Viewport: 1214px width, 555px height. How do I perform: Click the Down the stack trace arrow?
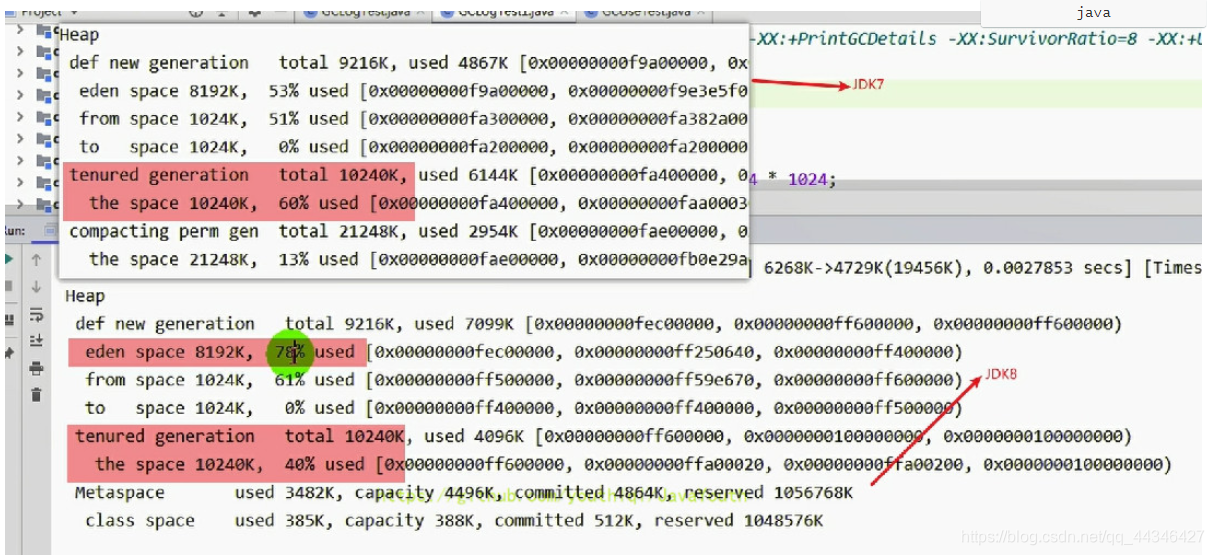click(36, 287)
